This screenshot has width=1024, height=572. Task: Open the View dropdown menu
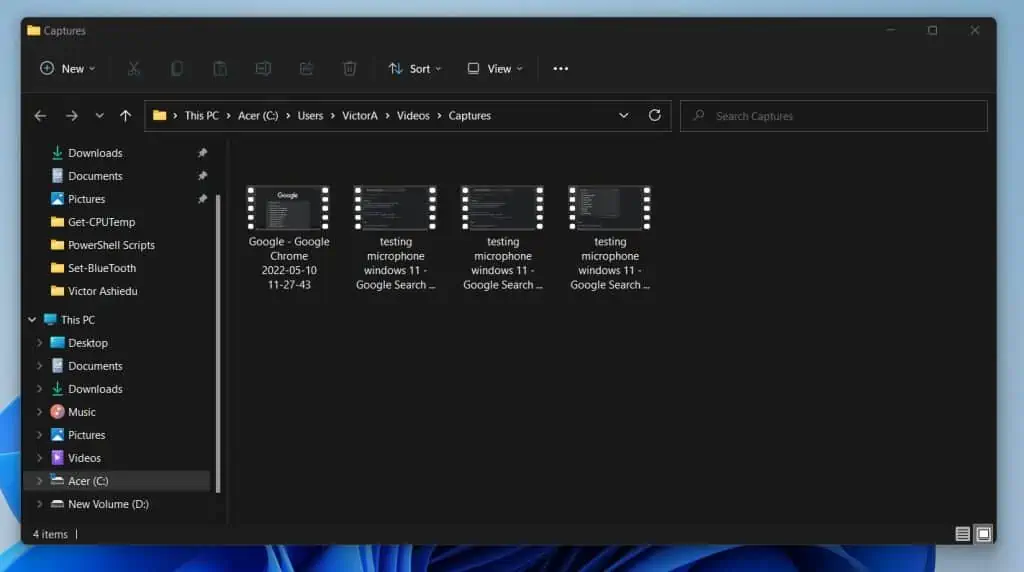(x=493, y=69)
